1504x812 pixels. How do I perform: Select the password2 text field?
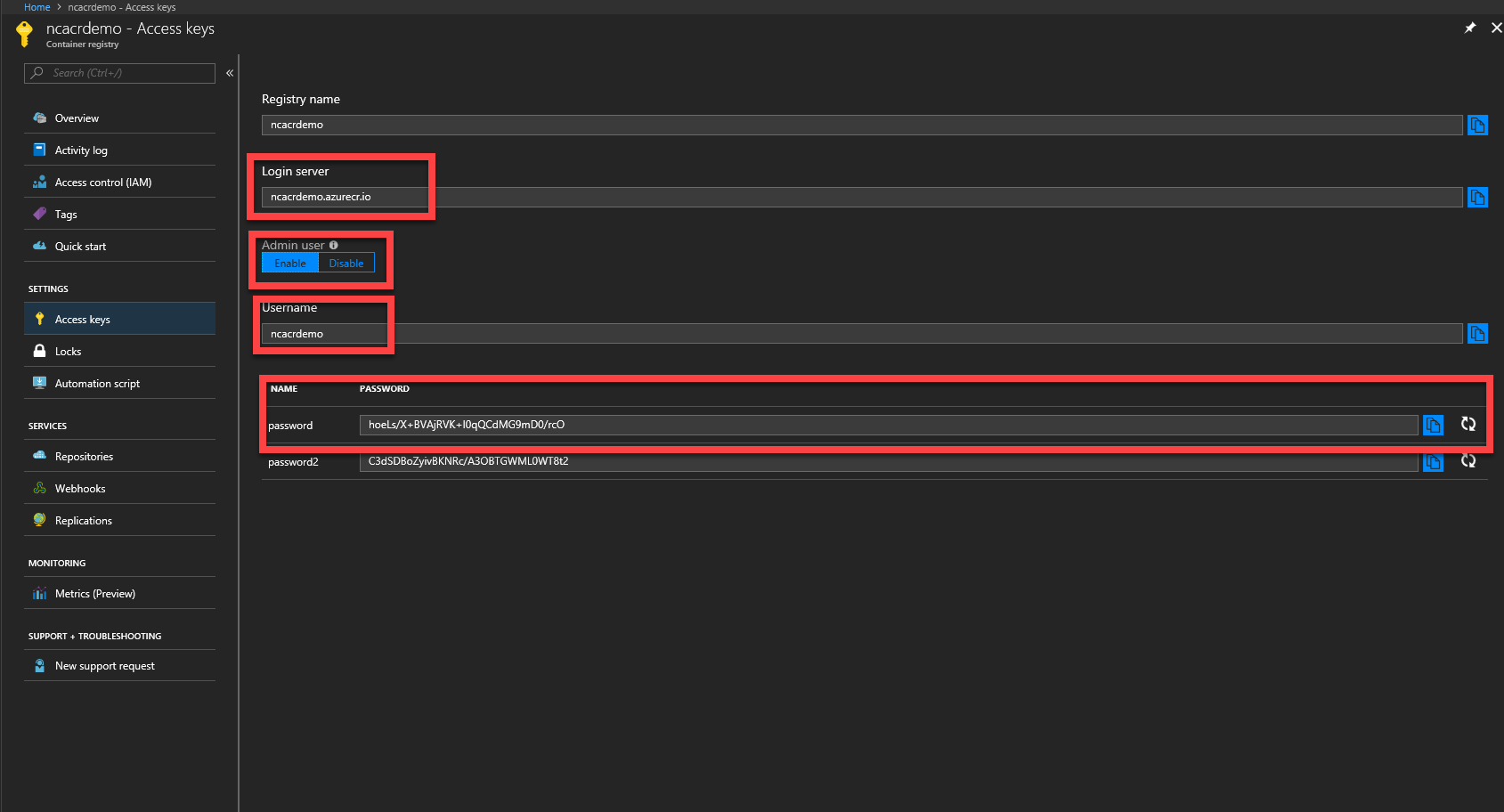889,461
